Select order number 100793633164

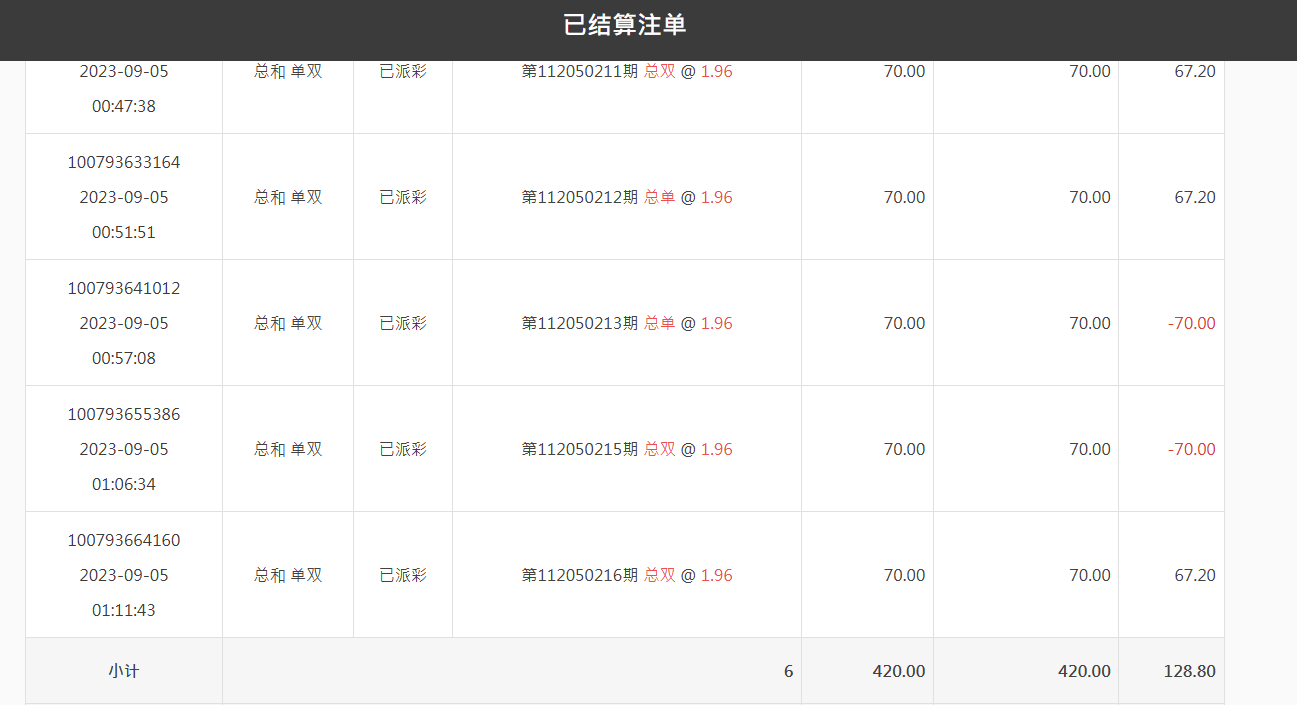[124, 162]
